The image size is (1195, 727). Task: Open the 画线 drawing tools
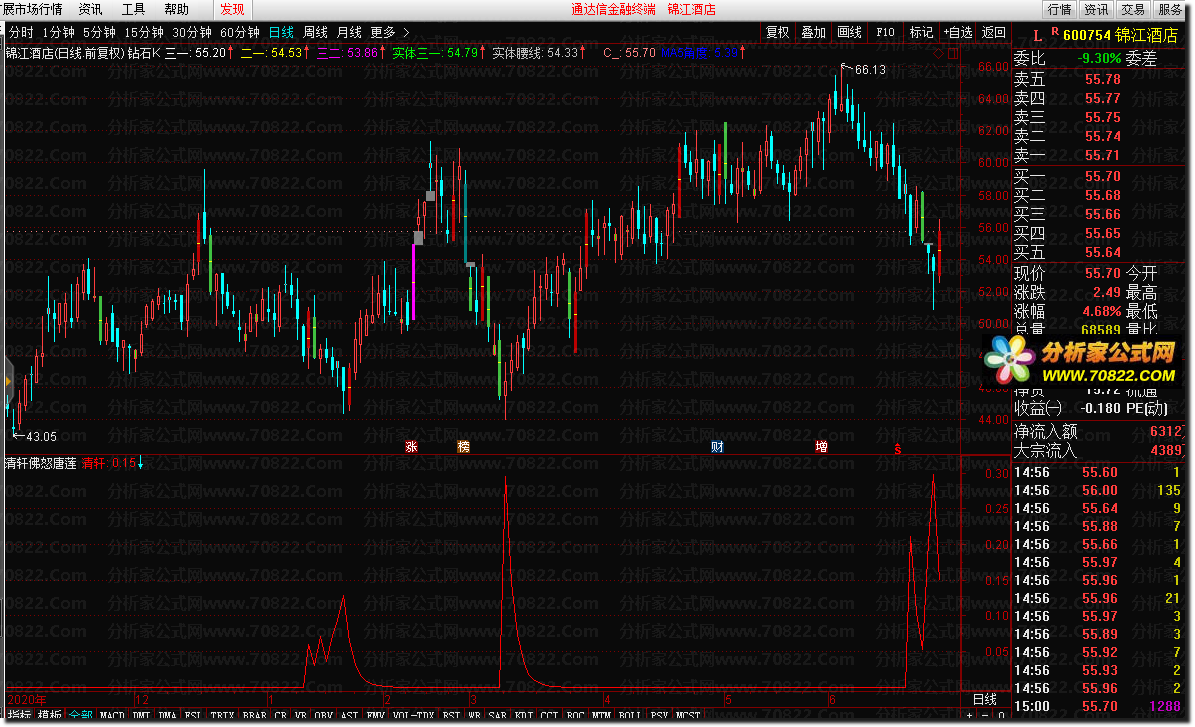point(849,32)
